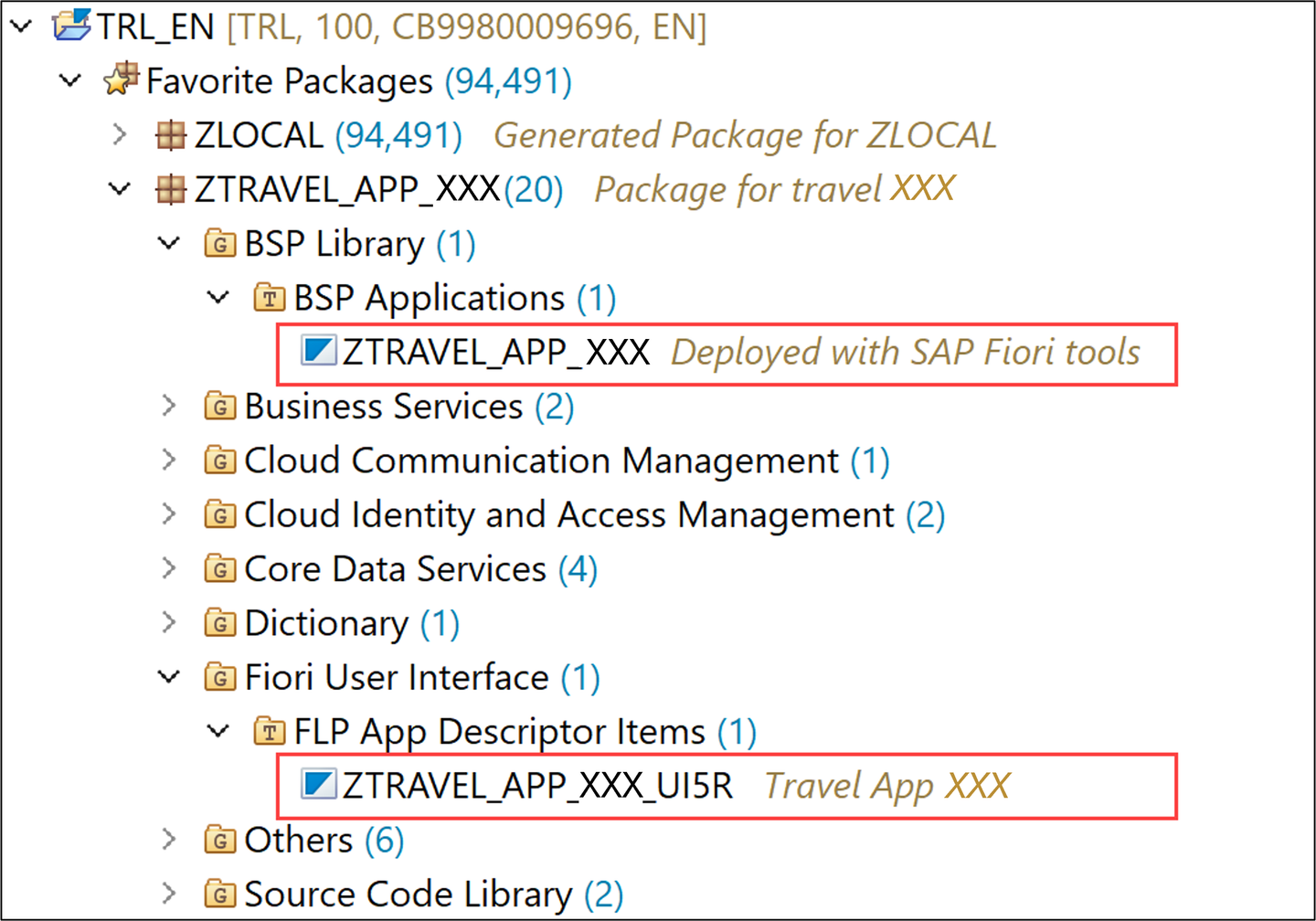Viewport: 1316px width, 921px height.
Task: Click the BSP Library folder icon
Action: [x=220, y=244]
